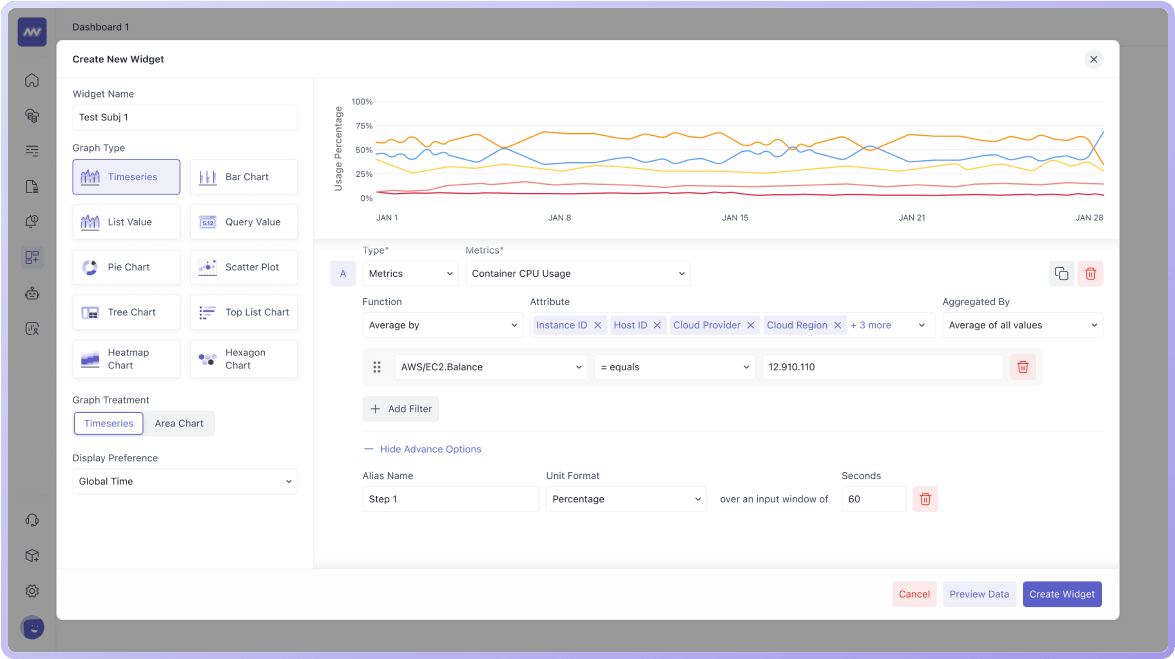Click the Widget Name input field

[x=185, y=118]
